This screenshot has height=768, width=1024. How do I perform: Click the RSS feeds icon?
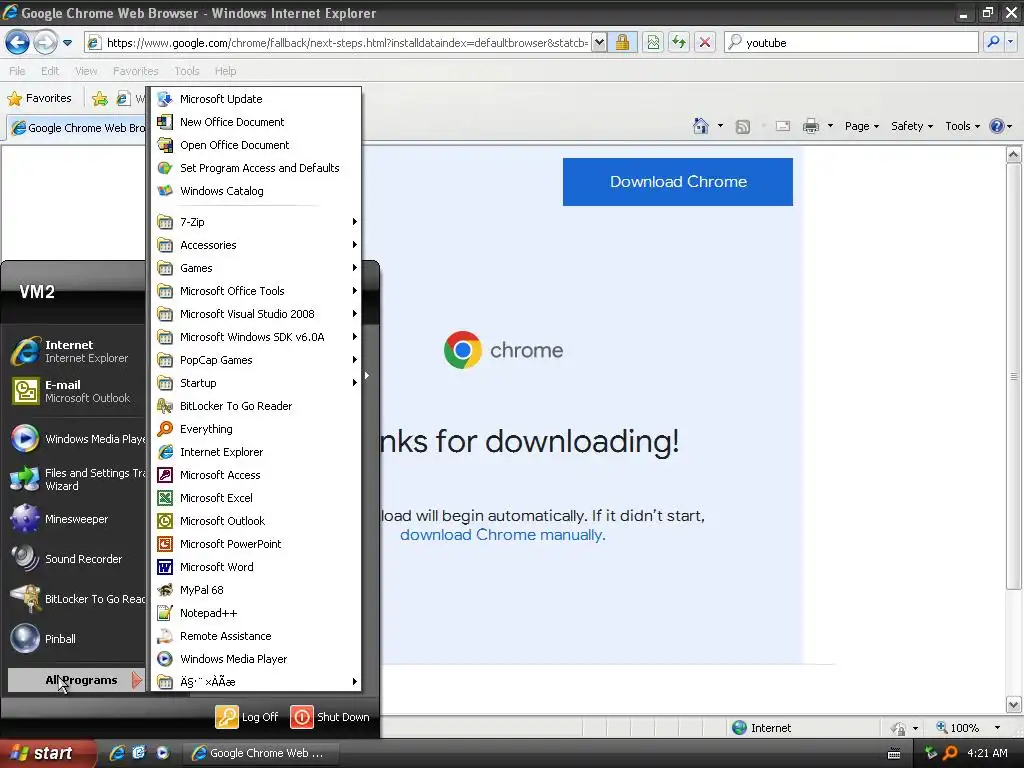tap(743, 127)
